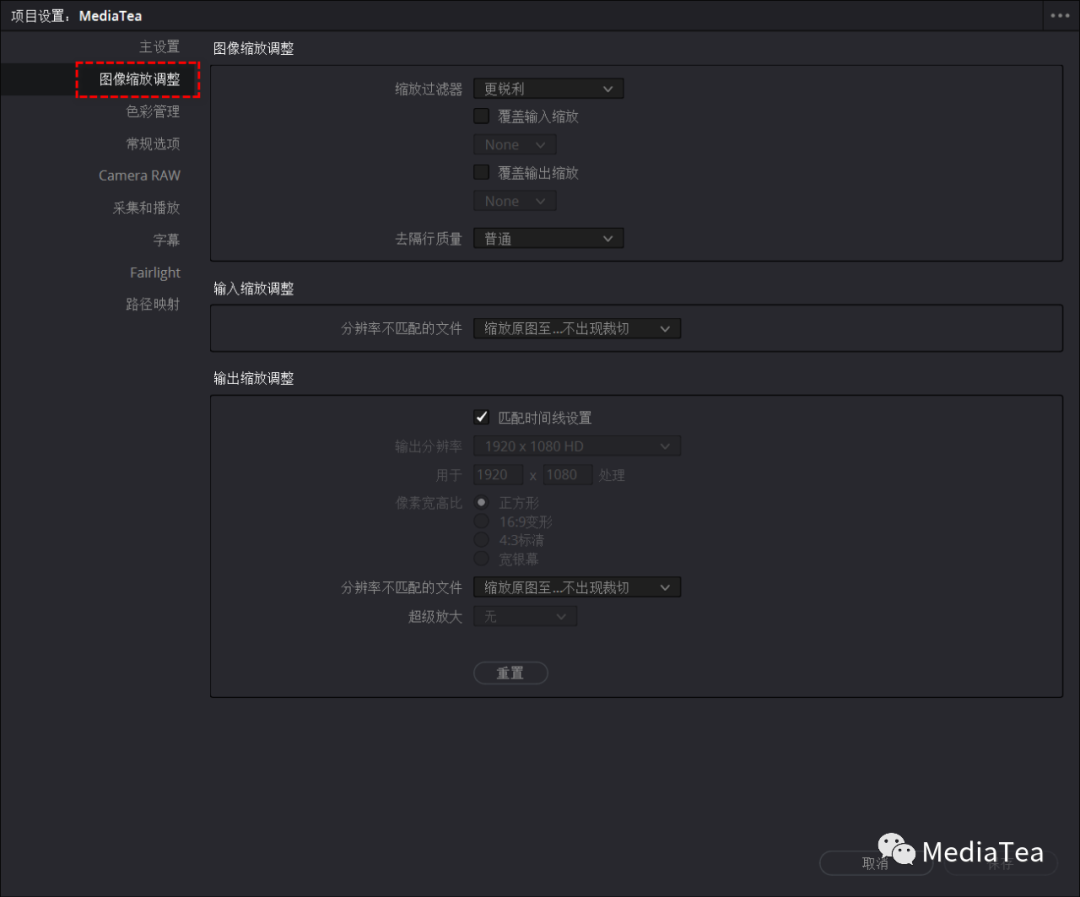Image resolution: width=1080 pixels, height=897 pixels.
Task: Open Fairlight settings page
Action: pos(155,272)
